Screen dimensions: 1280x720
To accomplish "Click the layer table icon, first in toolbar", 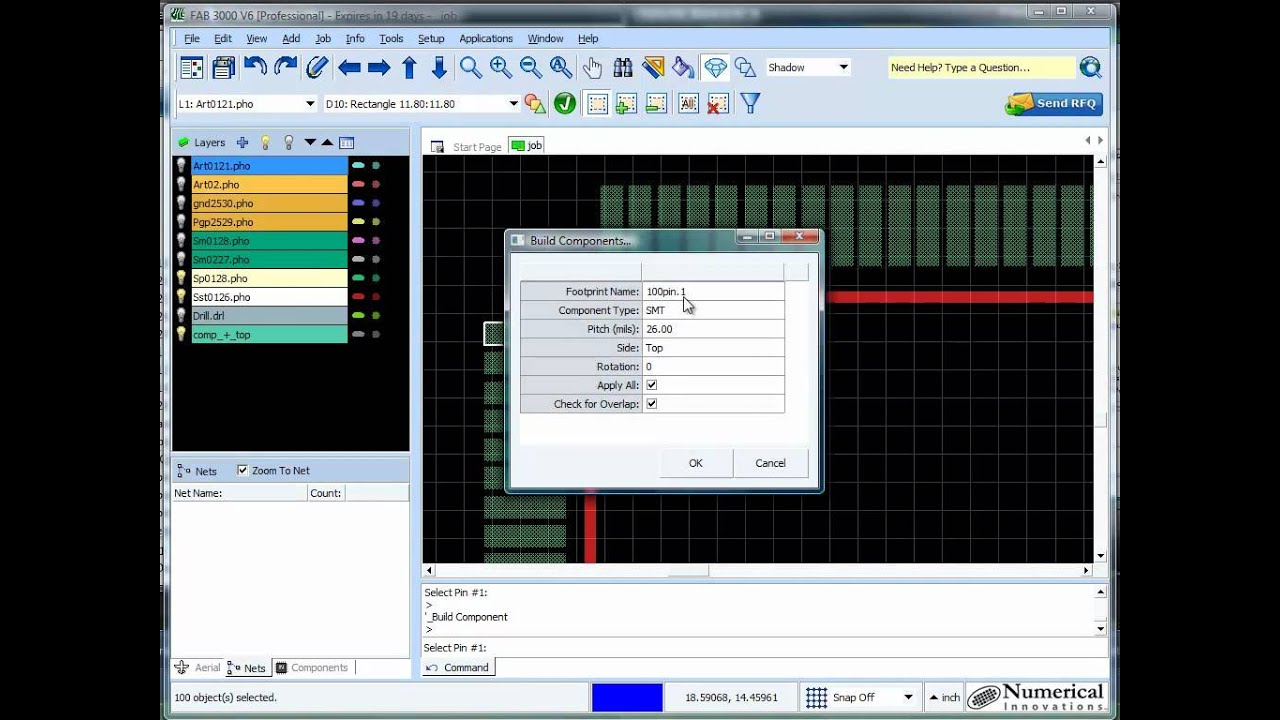I will 192,67.
